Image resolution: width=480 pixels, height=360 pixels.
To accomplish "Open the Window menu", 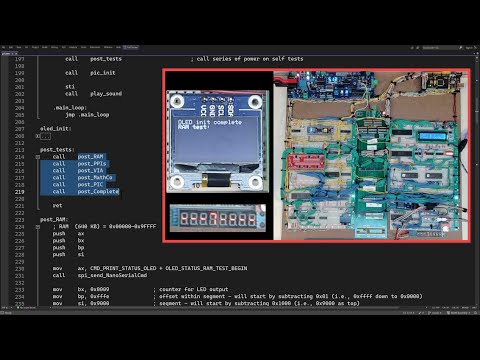I will [x=108, y=47].
